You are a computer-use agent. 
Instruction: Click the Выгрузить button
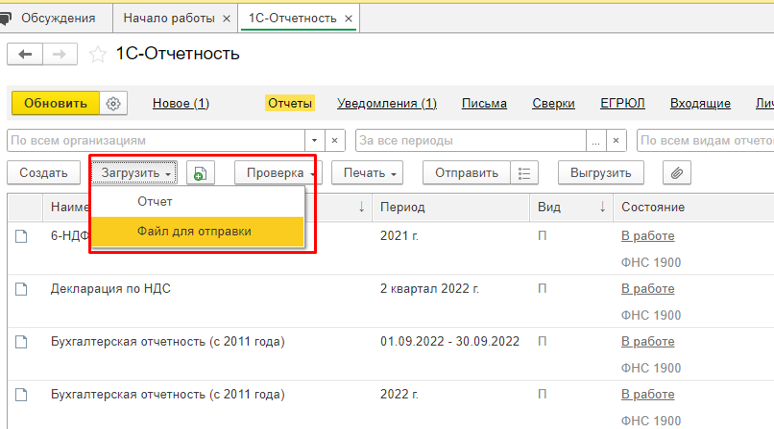[x=601, y=173]
